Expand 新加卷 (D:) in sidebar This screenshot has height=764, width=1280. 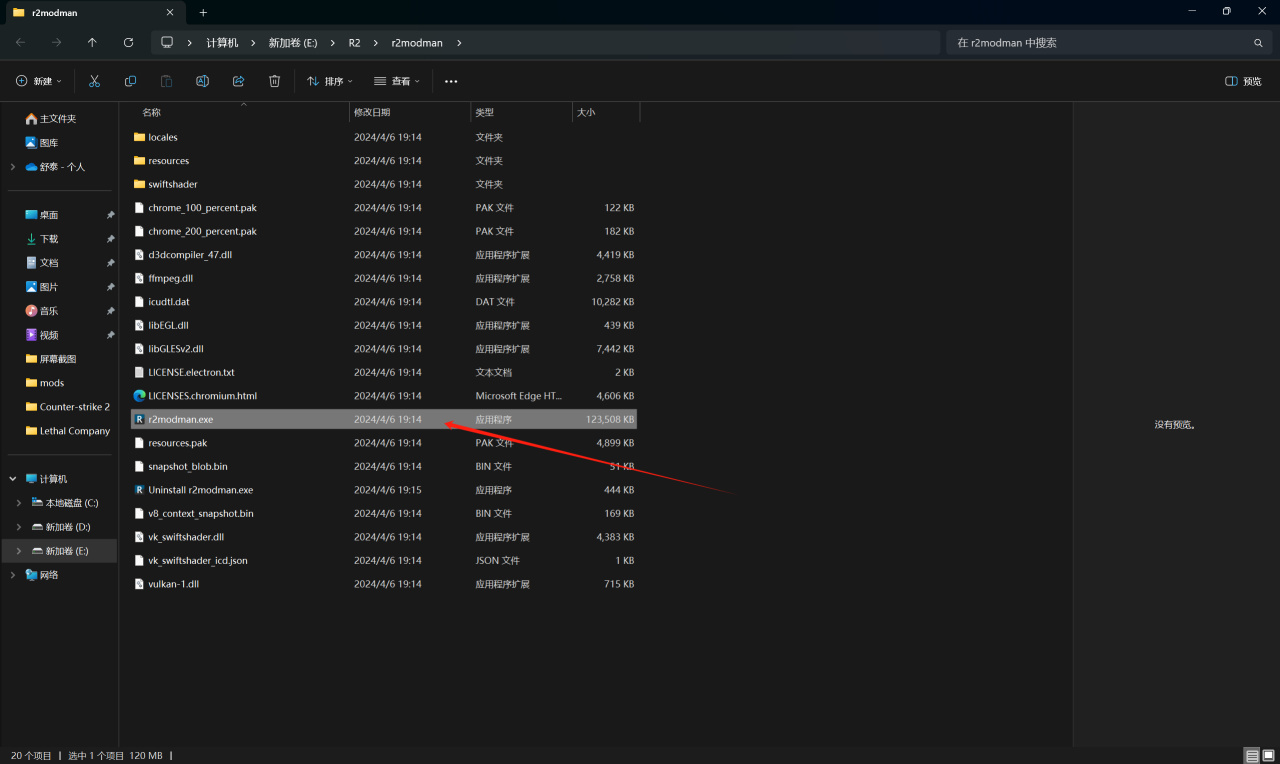(19, 527)
